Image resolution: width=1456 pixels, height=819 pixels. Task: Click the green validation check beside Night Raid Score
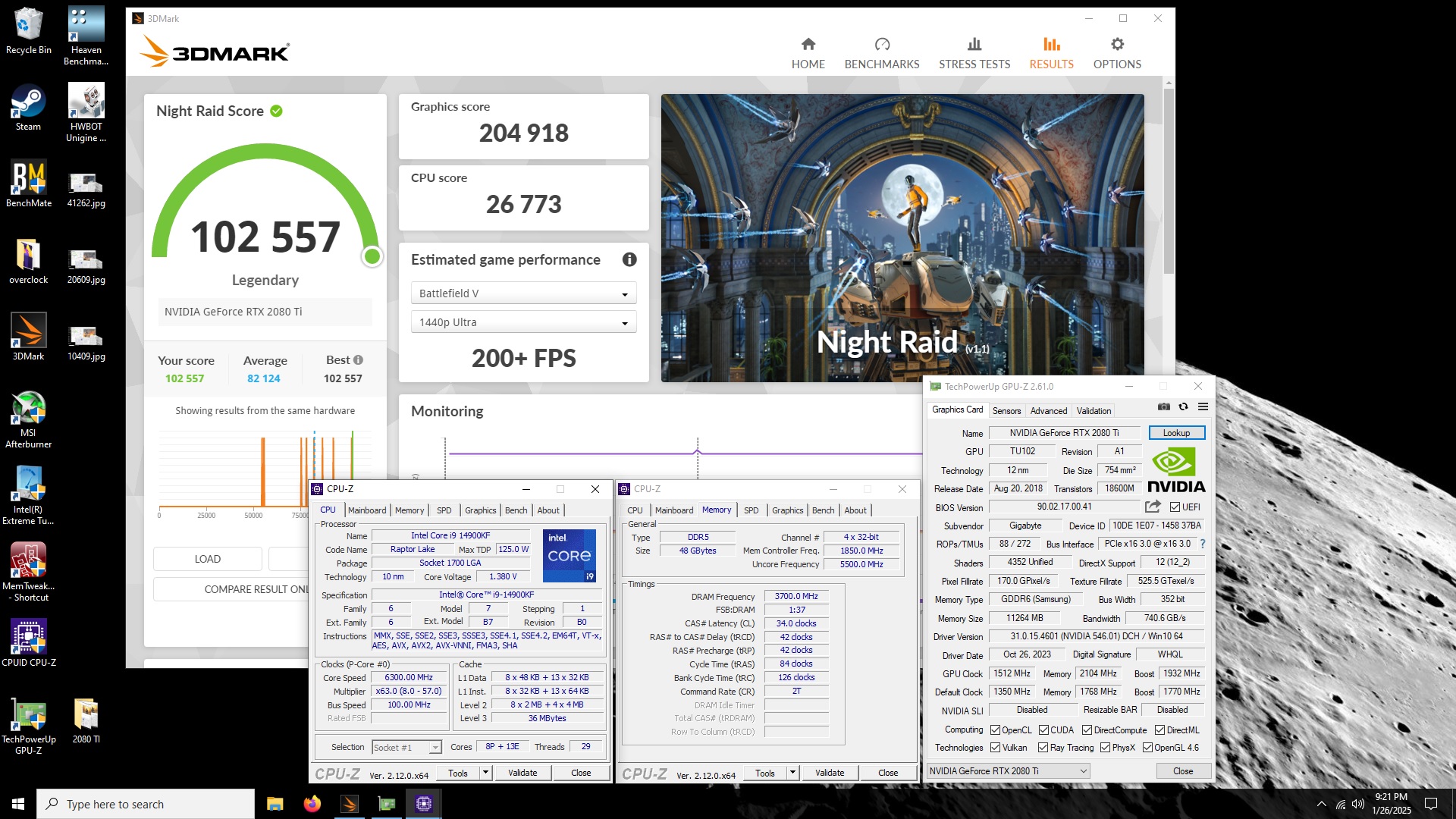click(x=277, y=111)
